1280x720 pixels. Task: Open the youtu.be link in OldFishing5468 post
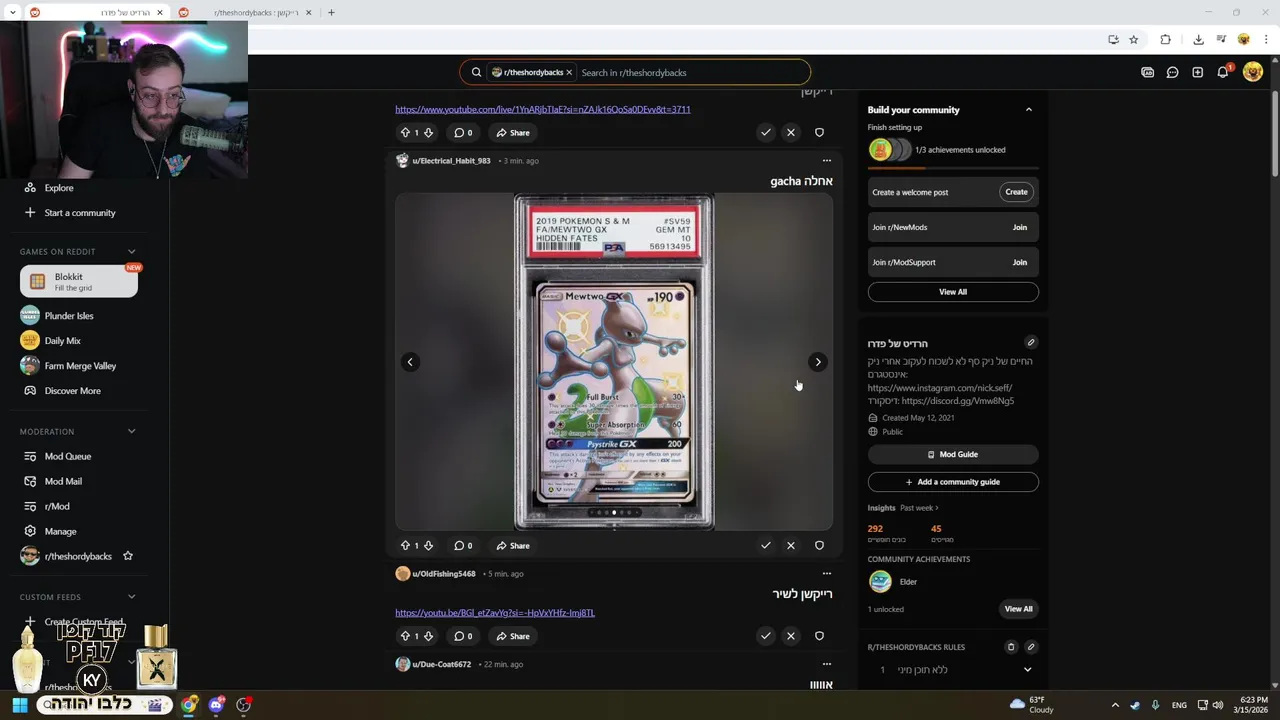click(495, 613)
